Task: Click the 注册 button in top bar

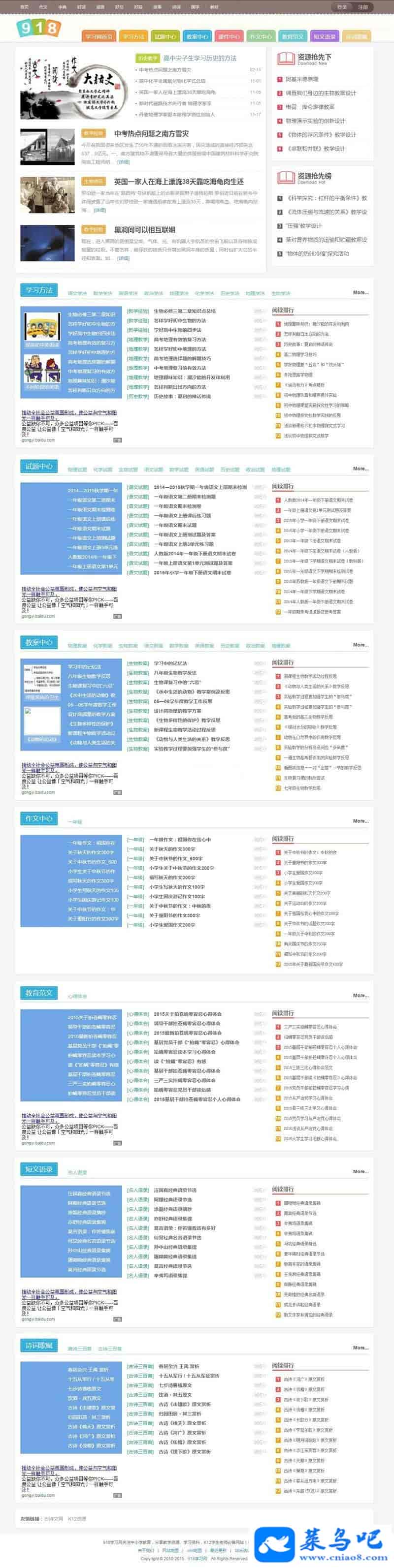Action: [363, 7]
